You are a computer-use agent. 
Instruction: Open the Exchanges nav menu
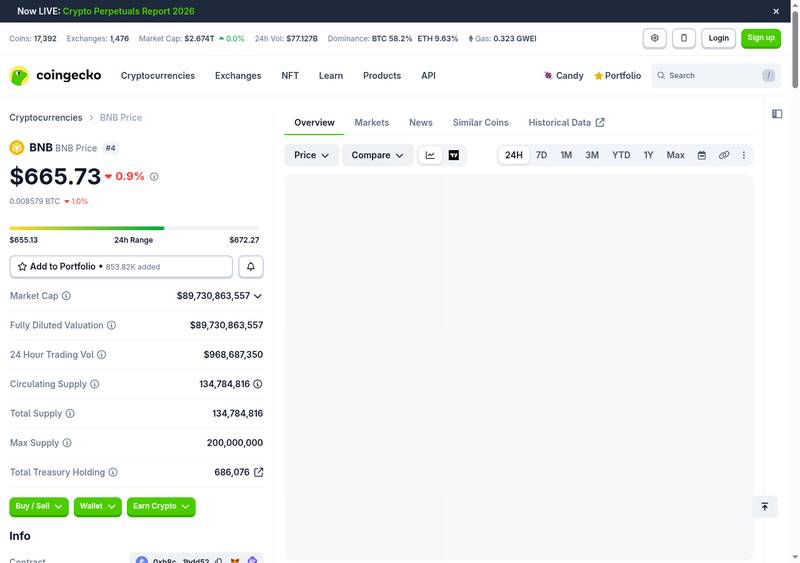point(238,76)
